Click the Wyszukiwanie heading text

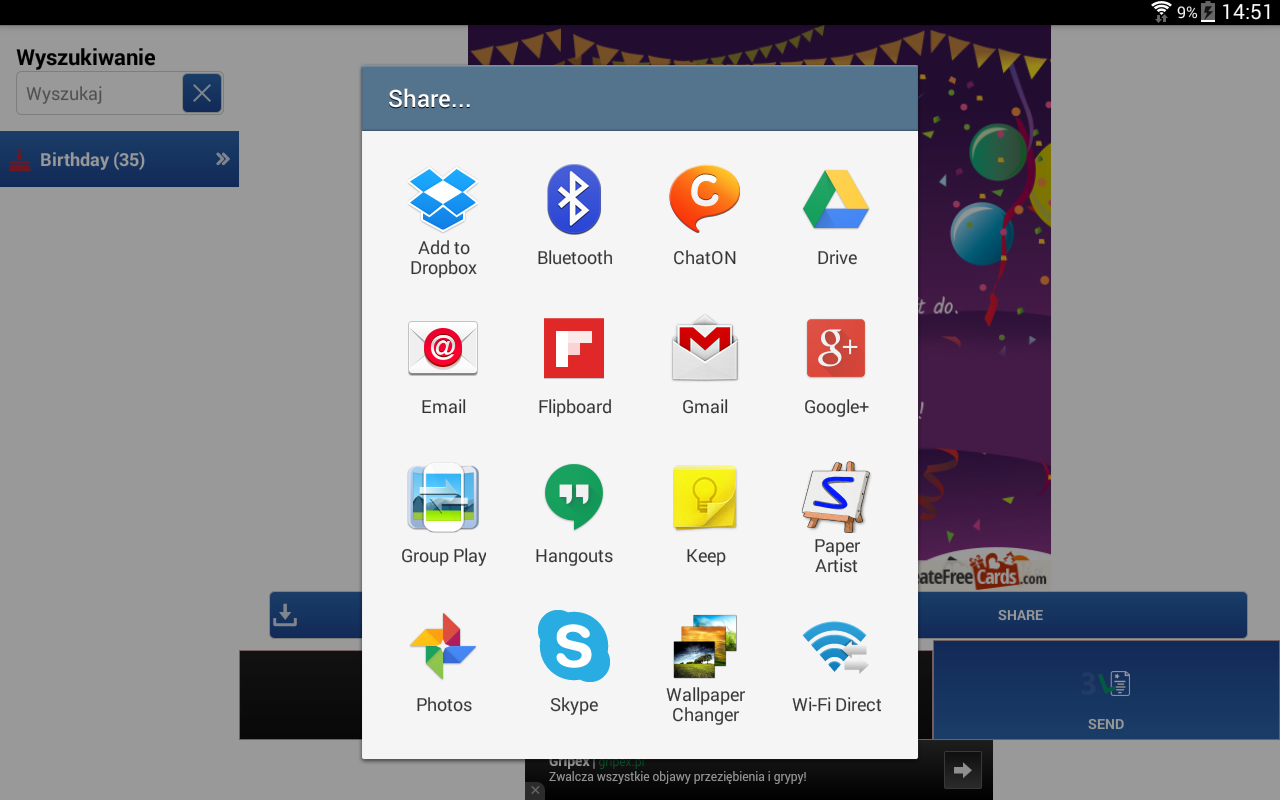click(86, 57)
